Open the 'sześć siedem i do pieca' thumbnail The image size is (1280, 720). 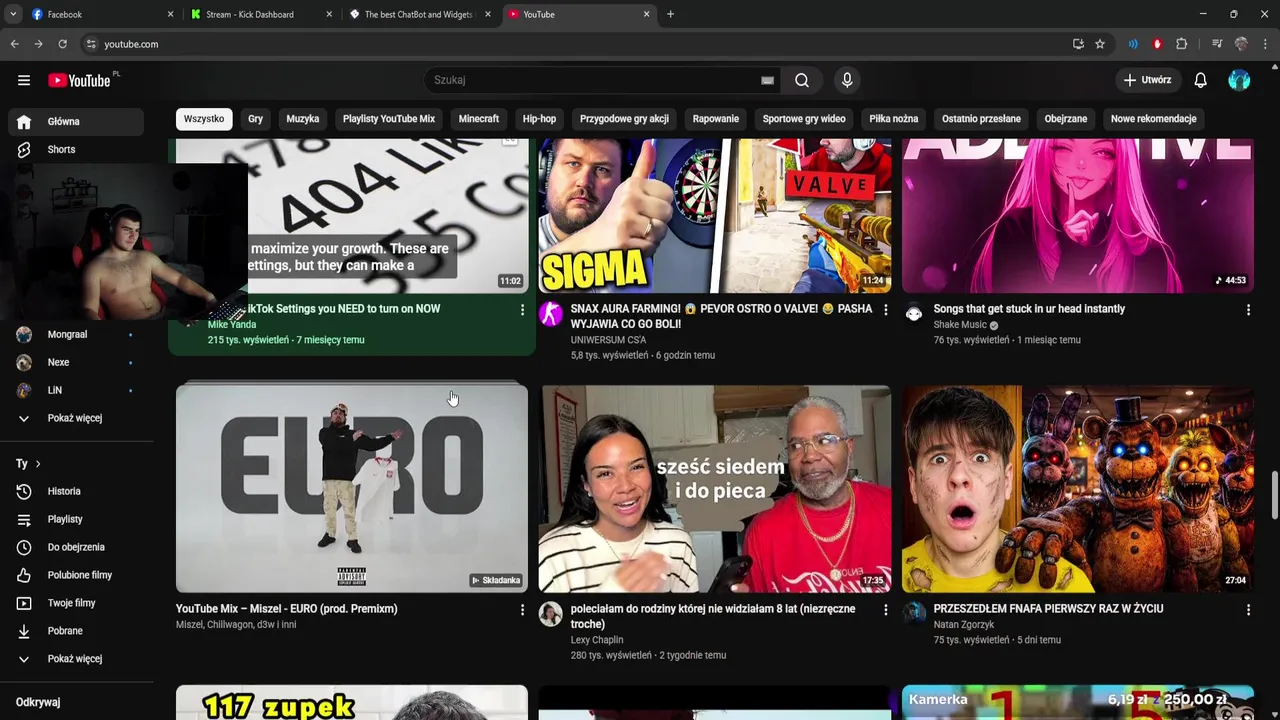coord(715,489)
